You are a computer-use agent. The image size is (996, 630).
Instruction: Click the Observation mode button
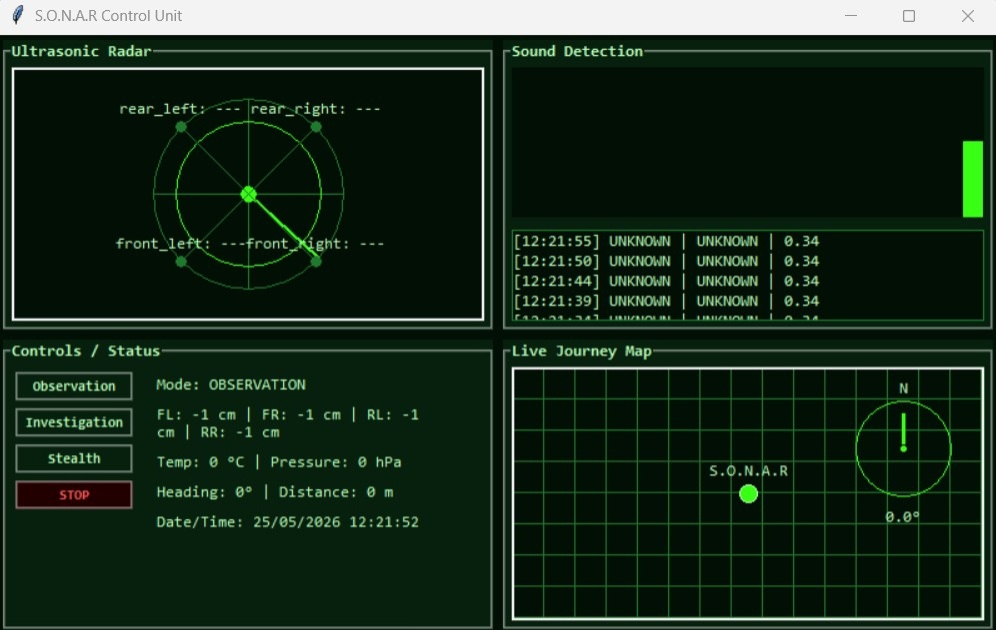coord(74,385)
